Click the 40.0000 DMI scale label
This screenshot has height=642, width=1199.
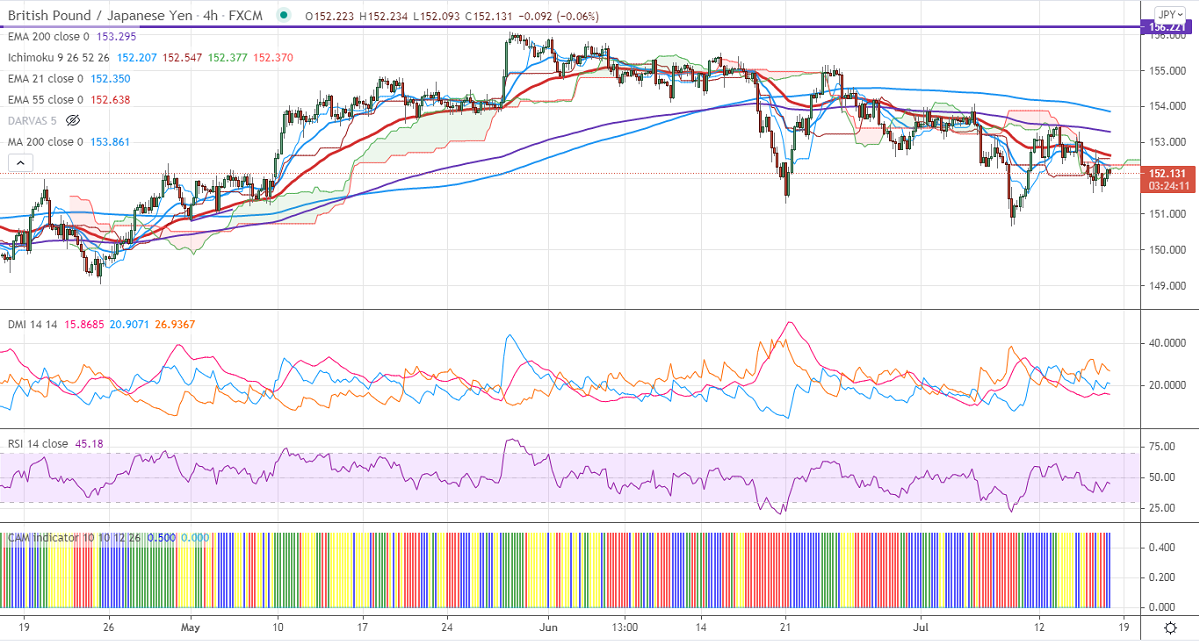[1167, 343]
